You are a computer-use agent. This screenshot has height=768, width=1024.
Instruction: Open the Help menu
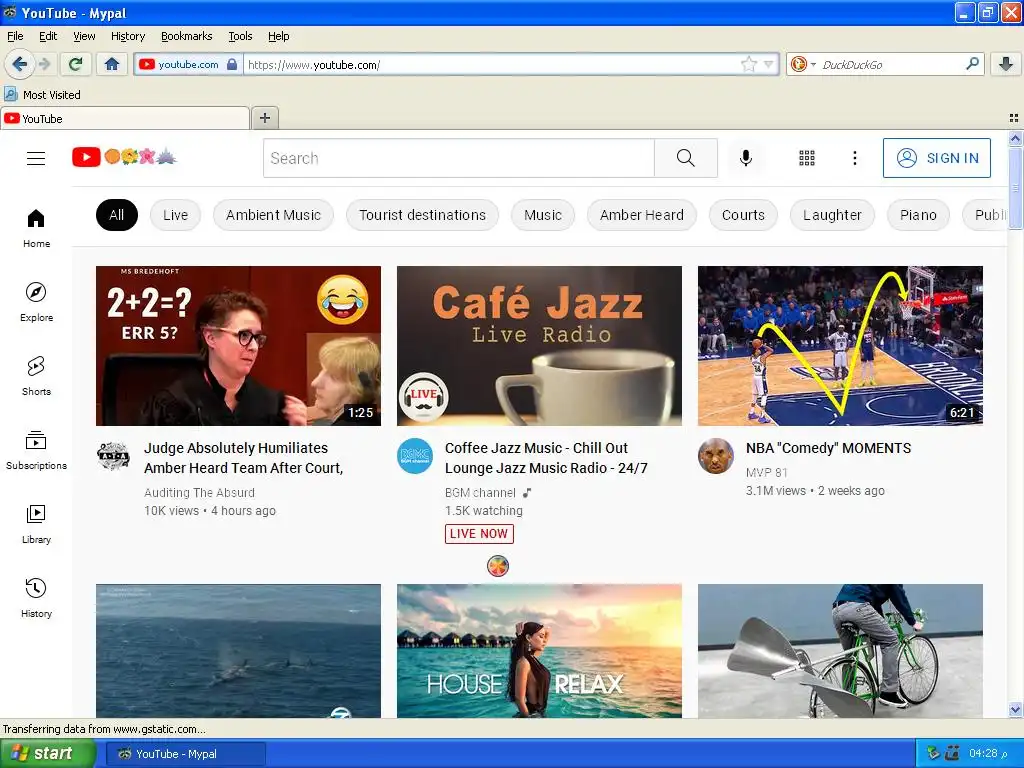click(x=278, y=36)
